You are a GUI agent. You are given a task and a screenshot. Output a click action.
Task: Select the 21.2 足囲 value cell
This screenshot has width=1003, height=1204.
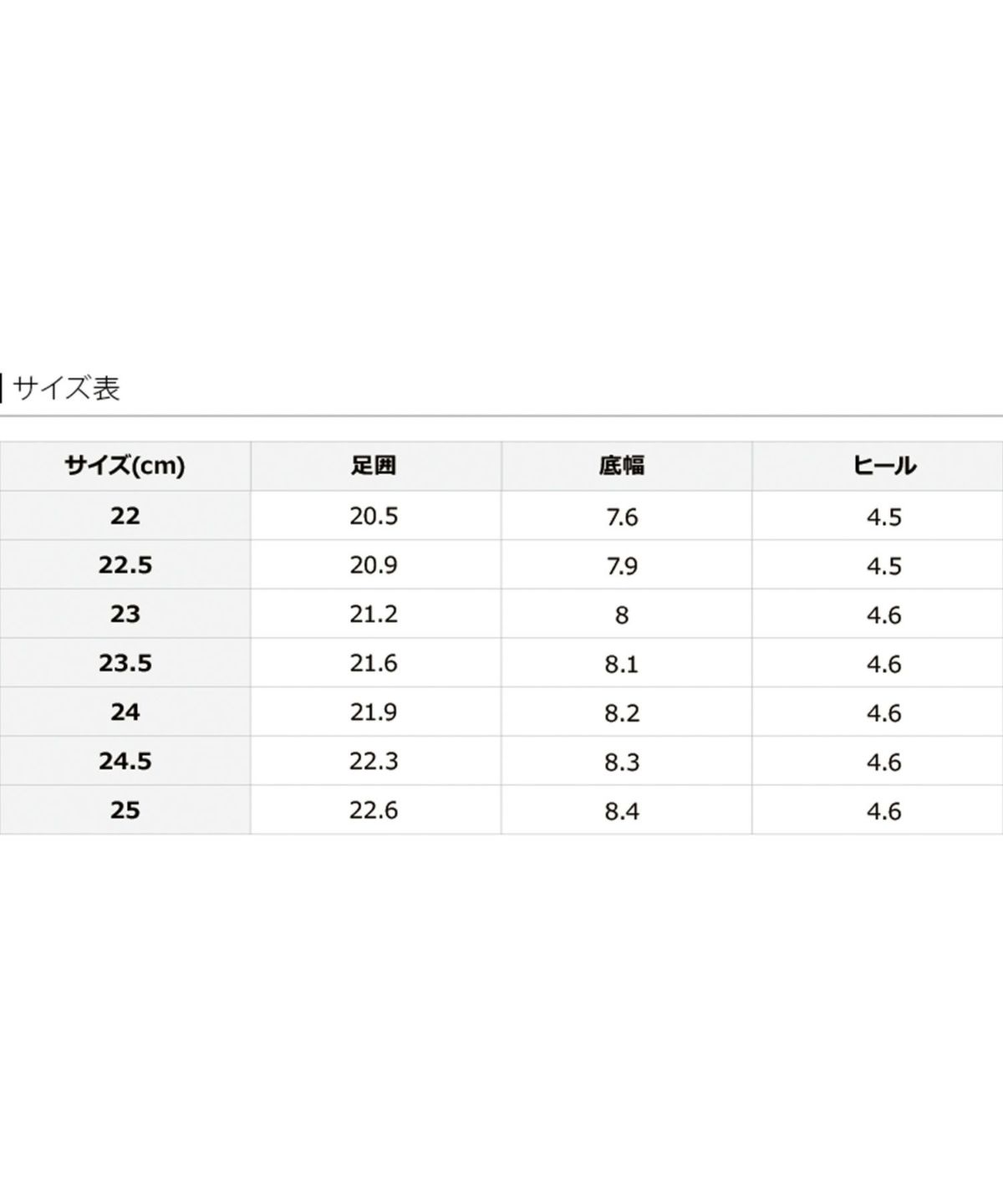(374, 615)
